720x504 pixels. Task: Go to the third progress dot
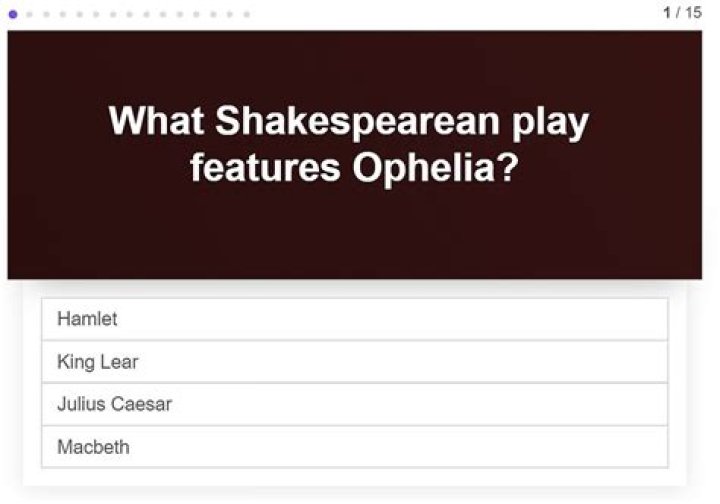click(47, 14)
